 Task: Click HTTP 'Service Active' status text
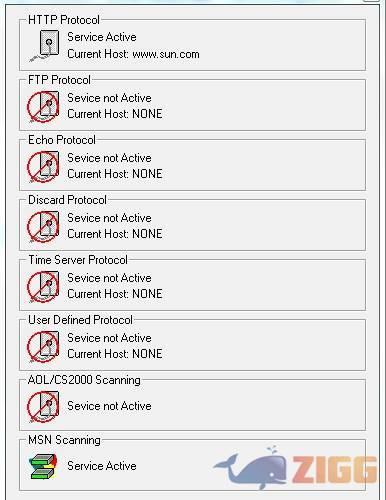102,37
